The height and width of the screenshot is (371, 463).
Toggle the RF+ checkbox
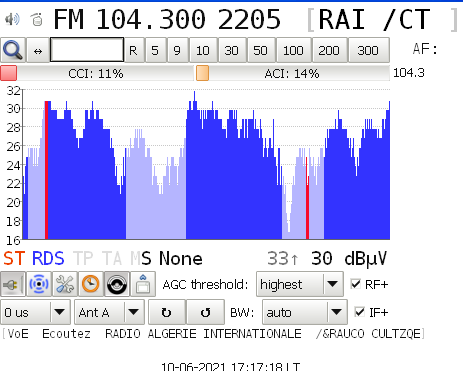coord(356,284)
